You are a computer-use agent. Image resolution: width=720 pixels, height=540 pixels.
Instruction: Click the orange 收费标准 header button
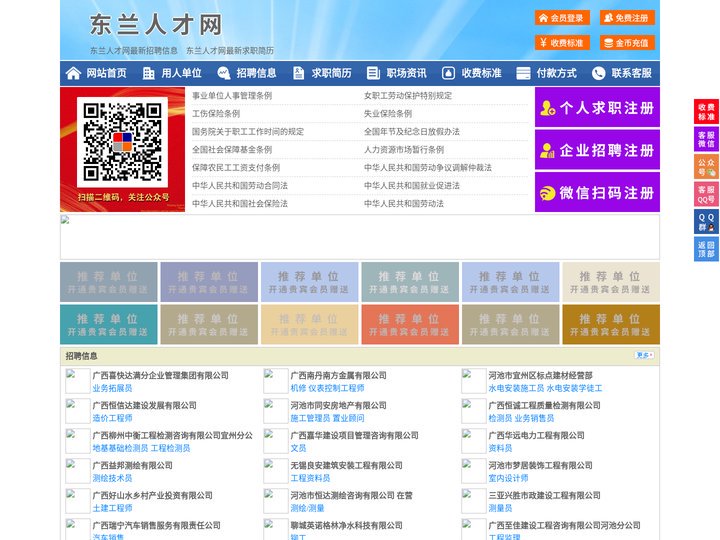(562, 43)
